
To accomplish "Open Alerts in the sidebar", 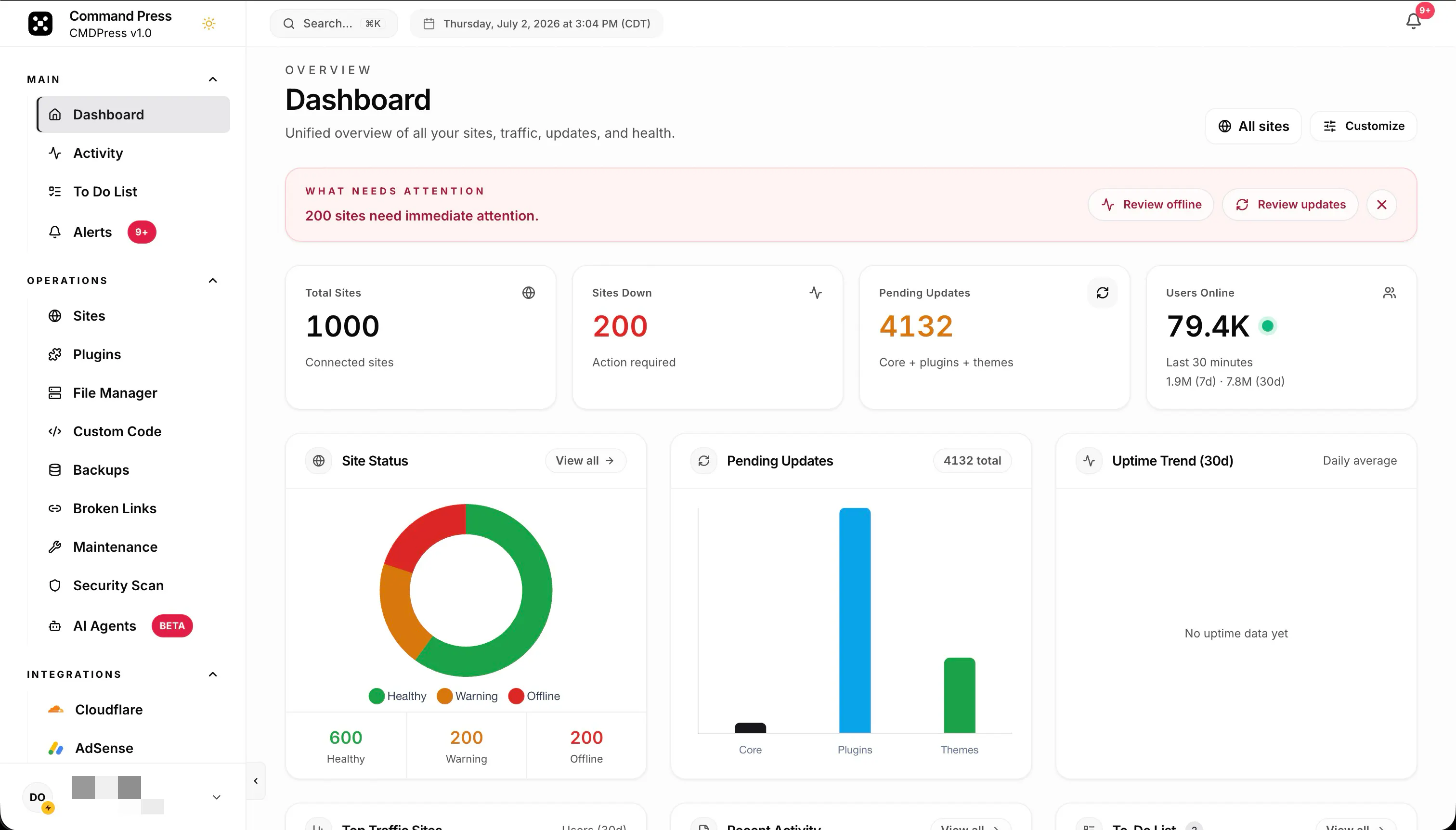I will coord(133,232).
